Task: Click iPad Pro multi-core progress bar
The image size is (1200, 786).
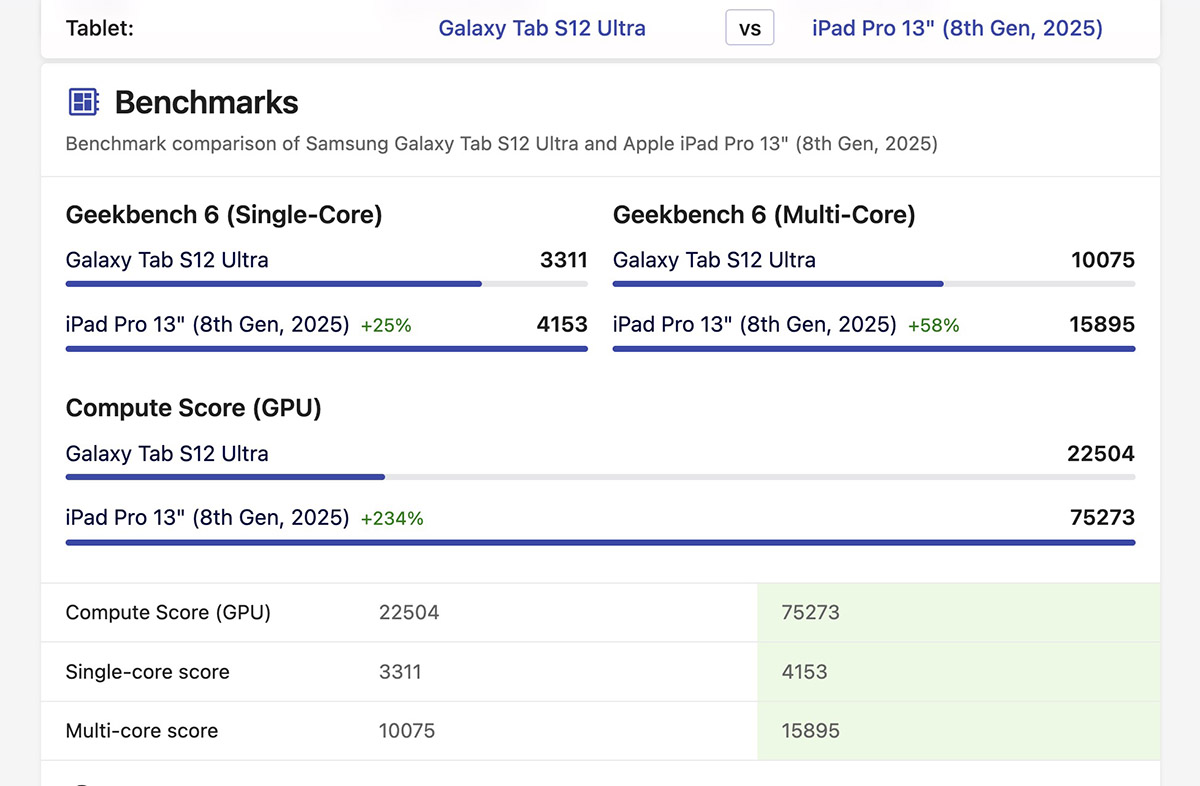Action: pyautogui.click(x=874, y=348)
